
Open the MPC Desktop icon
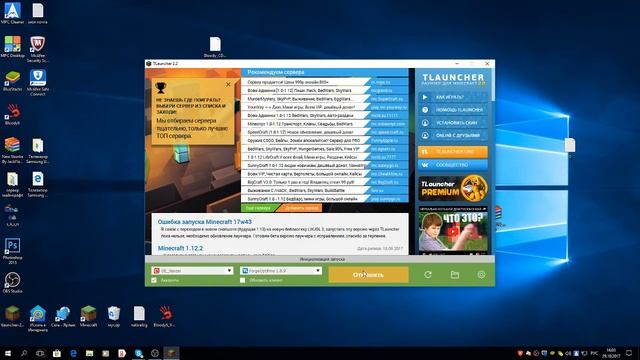(x=12, y=47)
